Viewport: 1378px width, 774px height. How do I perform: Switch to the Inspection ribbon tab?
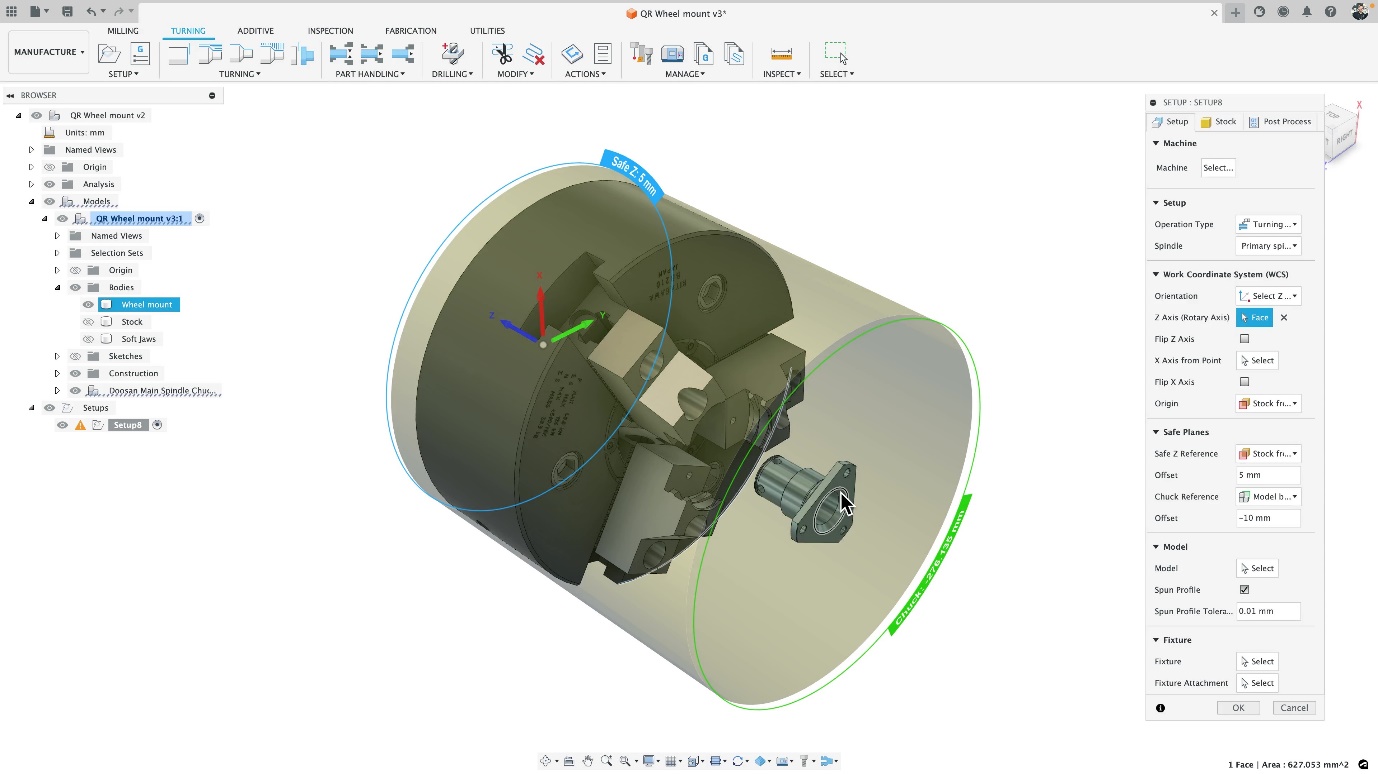[x=330, y=30]
